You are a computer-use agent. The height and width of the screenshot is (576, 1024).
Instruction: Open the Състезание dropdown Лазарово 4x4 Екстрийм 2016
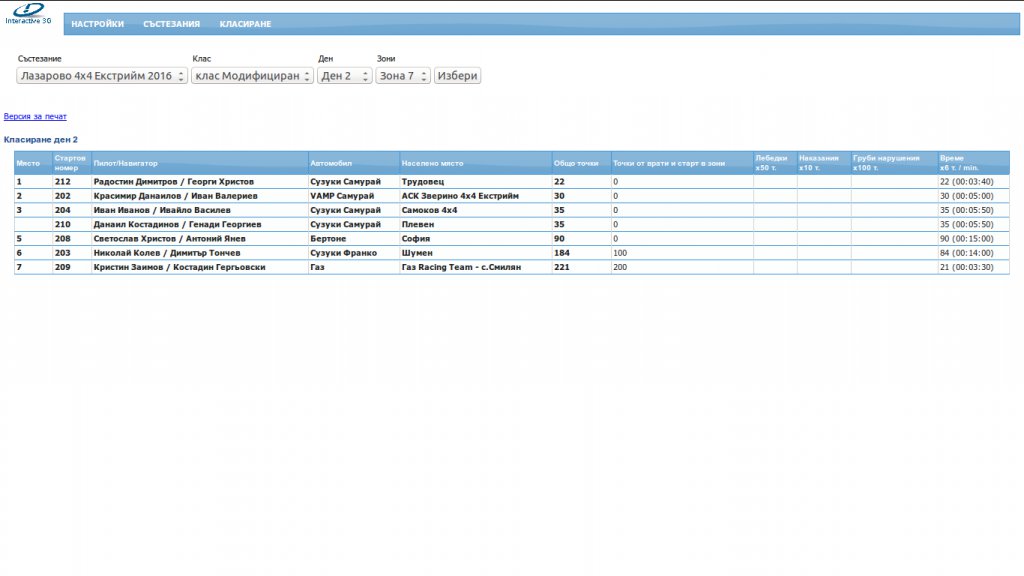point(102,76)
